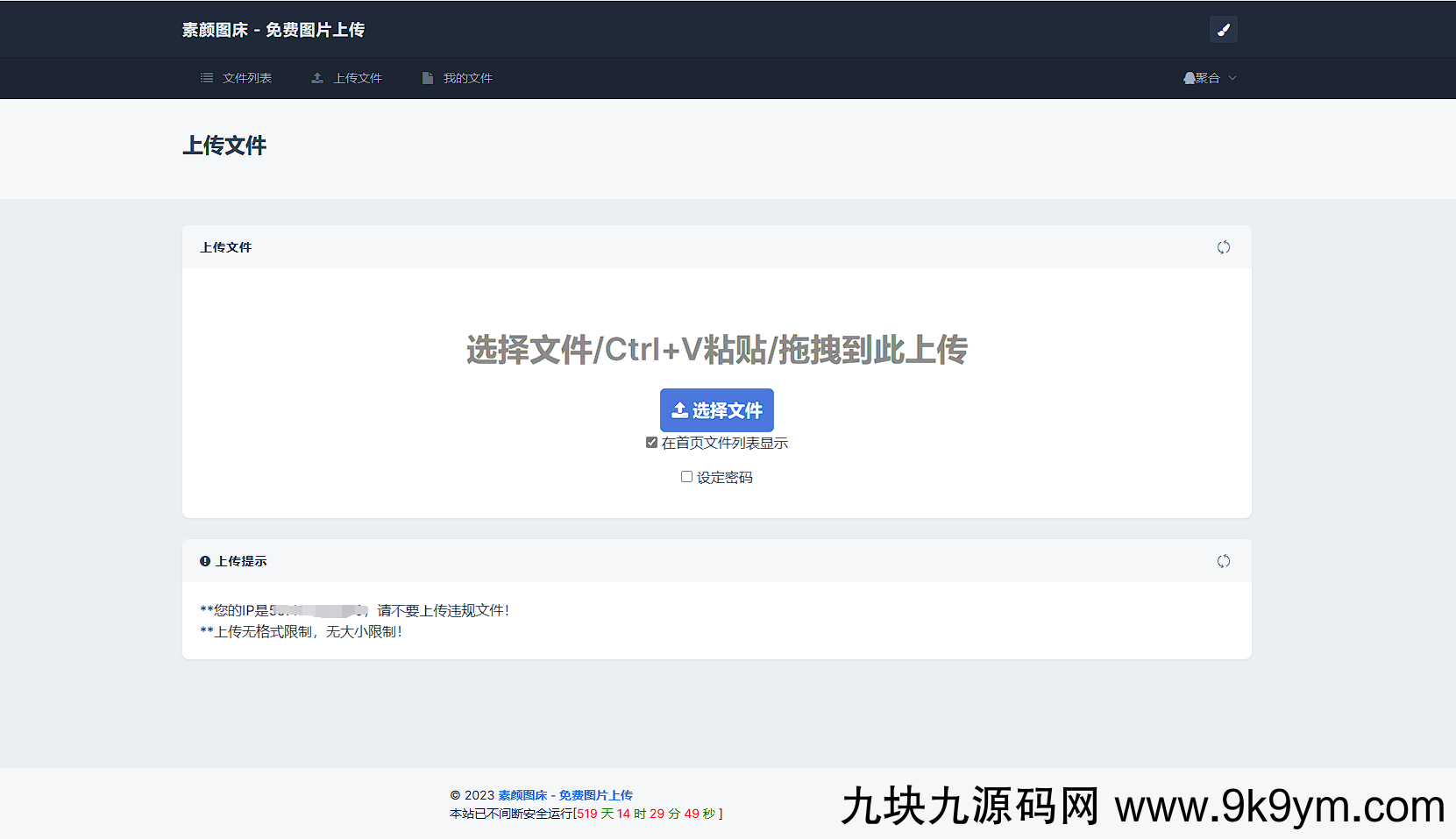Expand the 聚合 dropdown menu
The image size is (1456, 839).
pyautogui.click(x=1210, y=77)
